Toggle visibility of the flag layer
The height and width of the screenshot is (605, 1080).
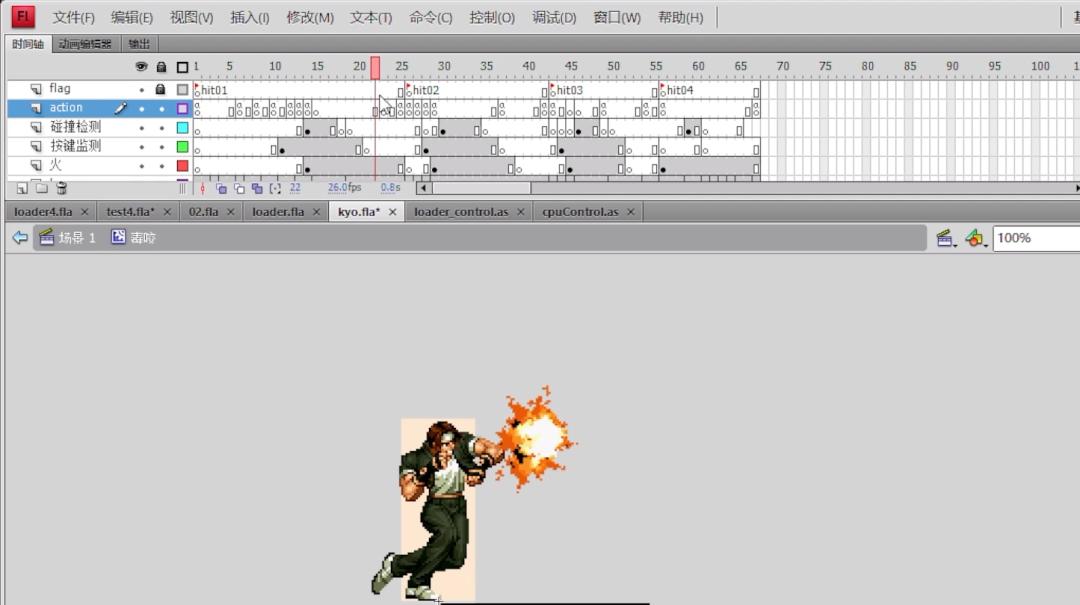142,88
